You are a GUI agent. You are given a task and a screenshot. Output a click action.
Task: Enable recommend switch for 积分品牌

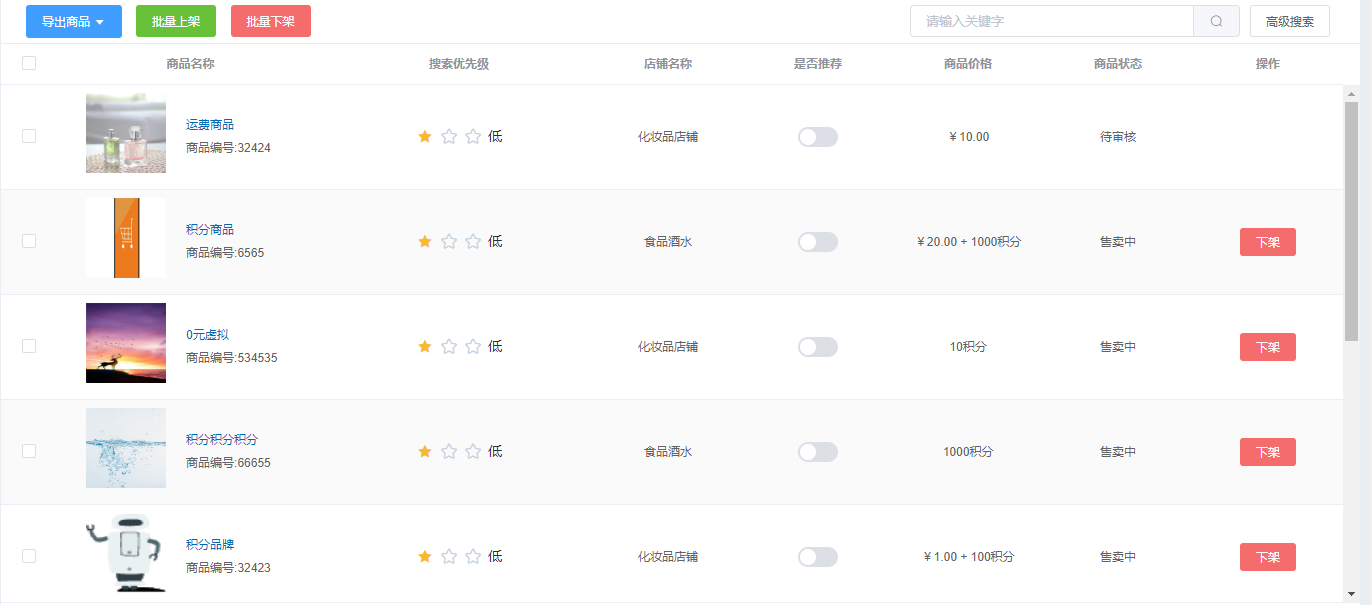[818, 557]
